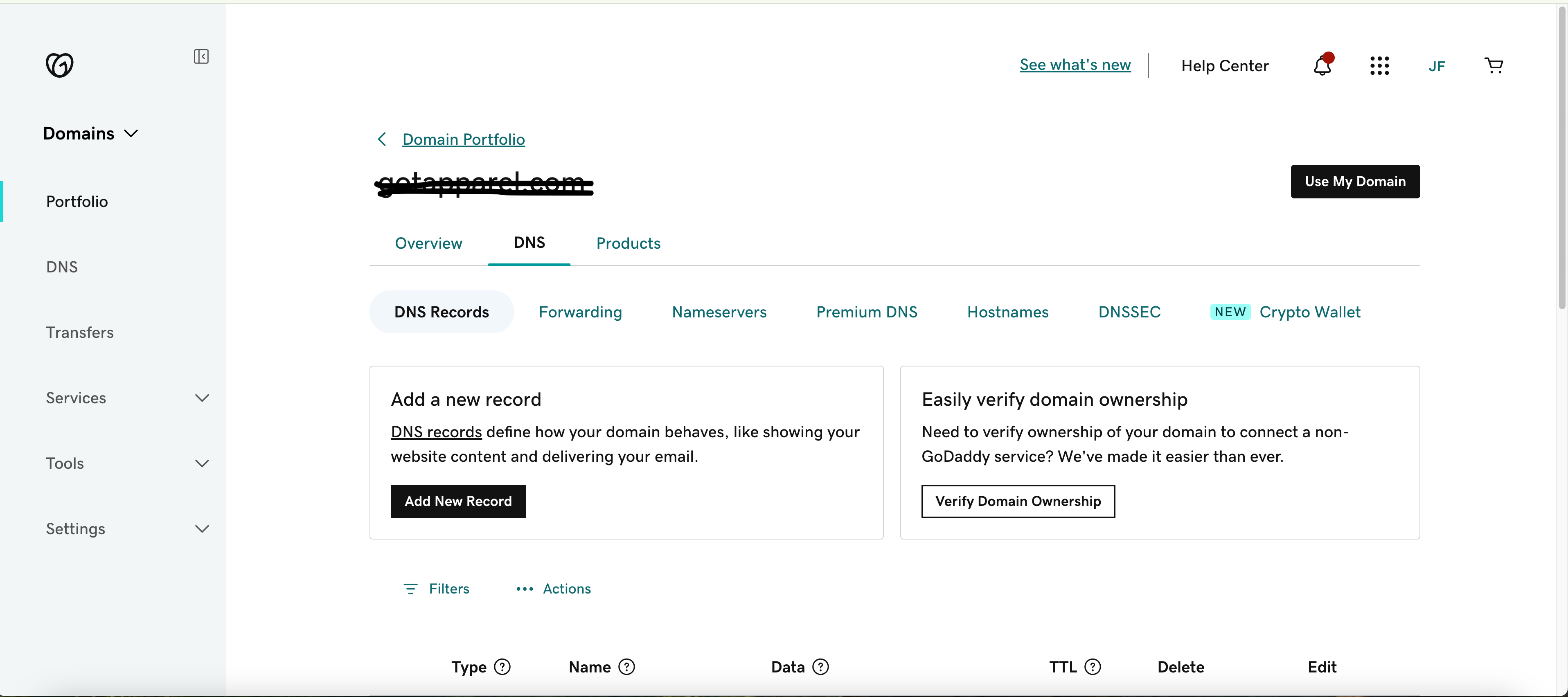Open the DNS records help link
This screenshot has height=697, width=1568.
(x=436, y=432)
